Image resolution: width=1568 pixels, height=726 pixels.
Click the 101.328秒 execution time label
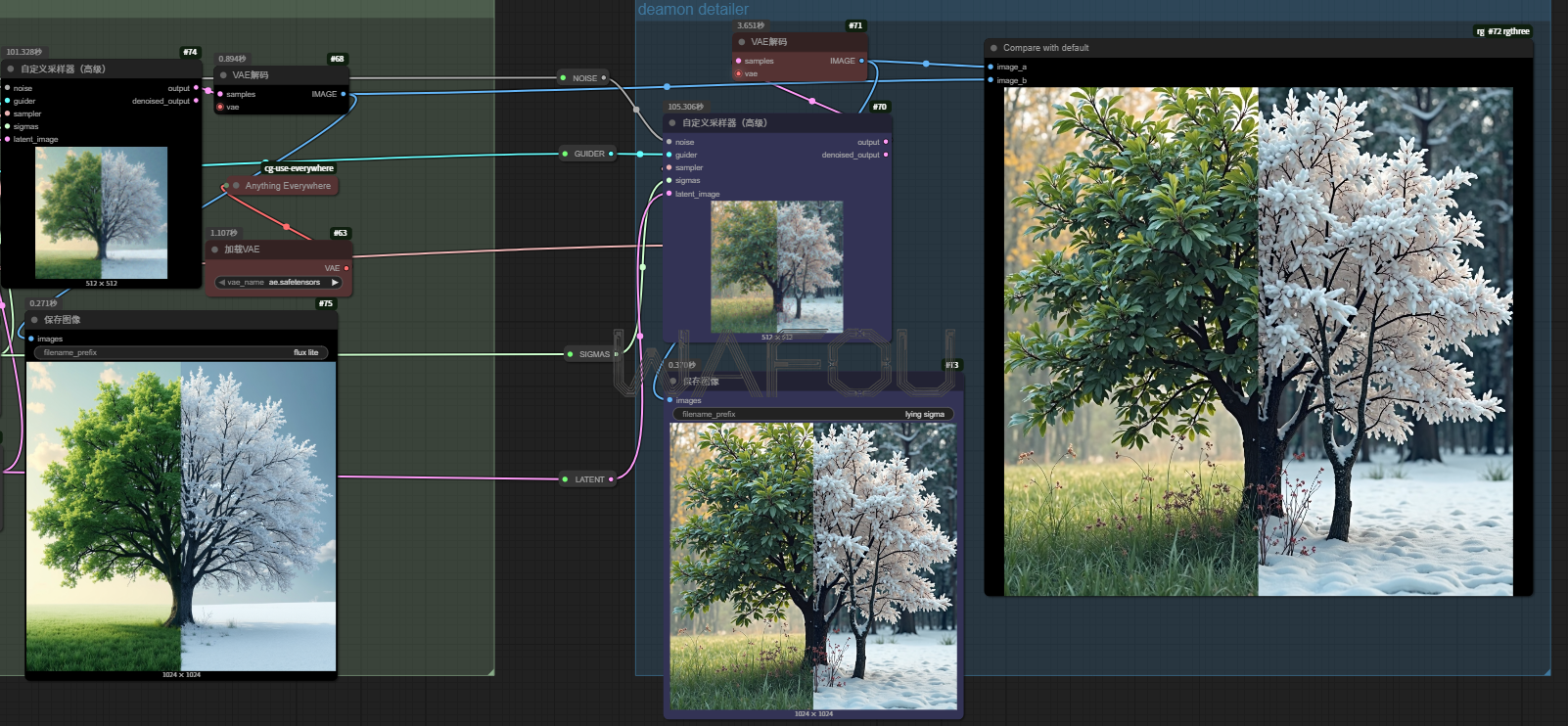[x=24, y=52]
